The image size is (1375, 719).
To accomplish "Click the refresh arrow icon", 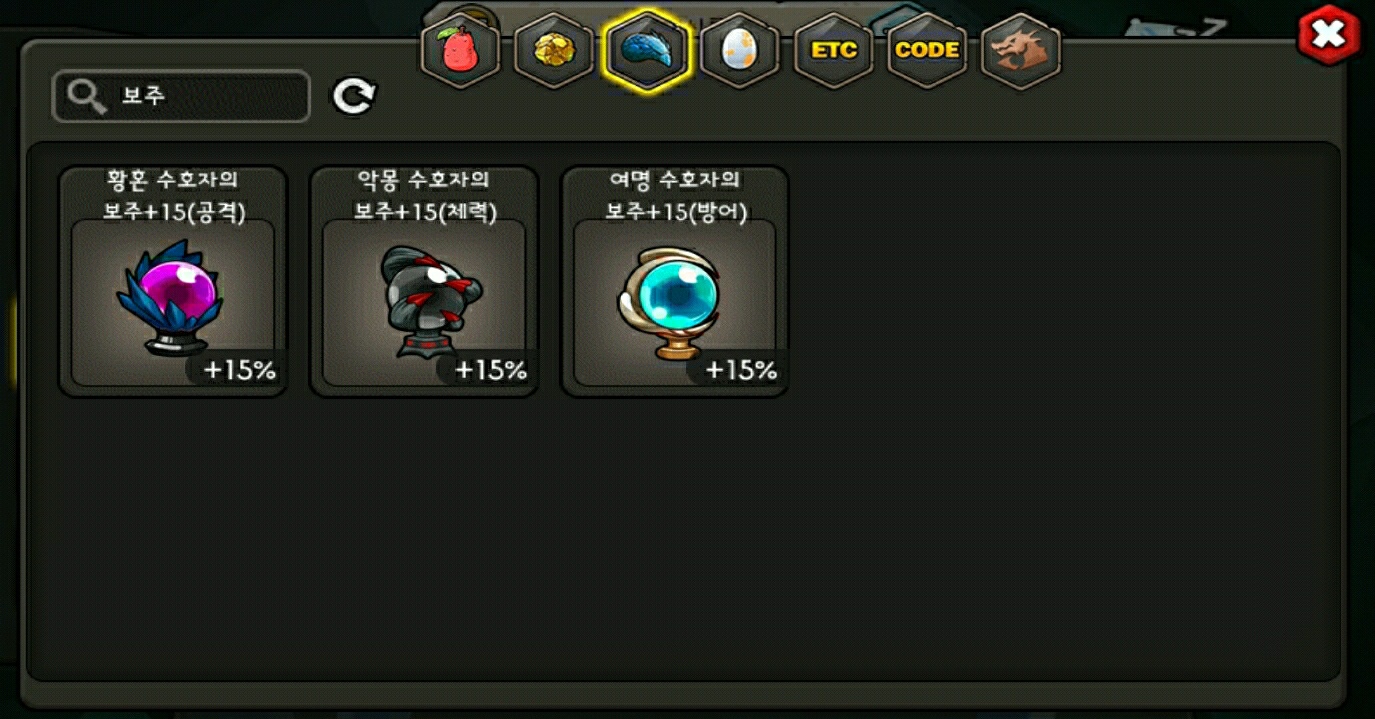I will (354, 97).
